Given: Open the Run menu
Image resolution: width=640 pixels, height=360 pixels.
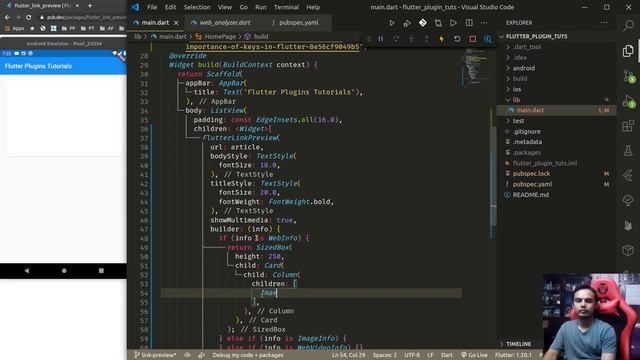Looking at the screenshot, I should point(260,7).
